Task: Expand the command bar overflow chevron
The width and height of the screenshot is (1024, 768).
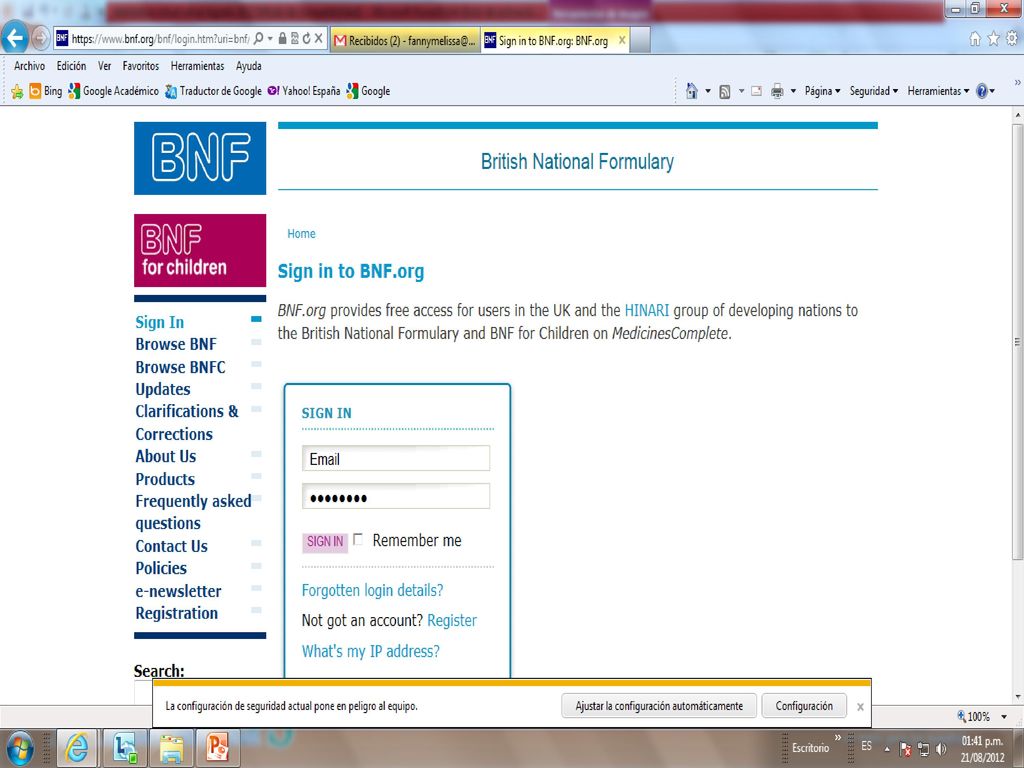Action: click(1017, 82)
